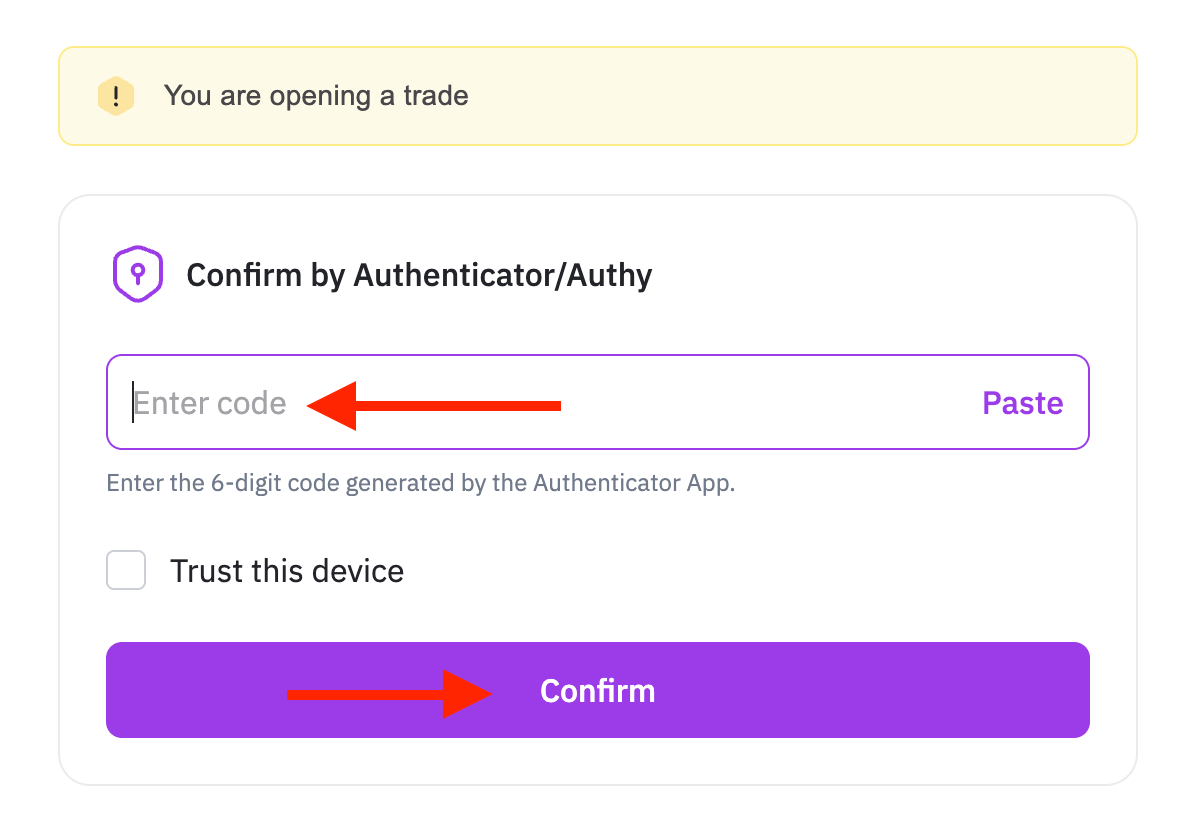Select the exclamation mark inside the warning badge

click(x=116, y=96)
